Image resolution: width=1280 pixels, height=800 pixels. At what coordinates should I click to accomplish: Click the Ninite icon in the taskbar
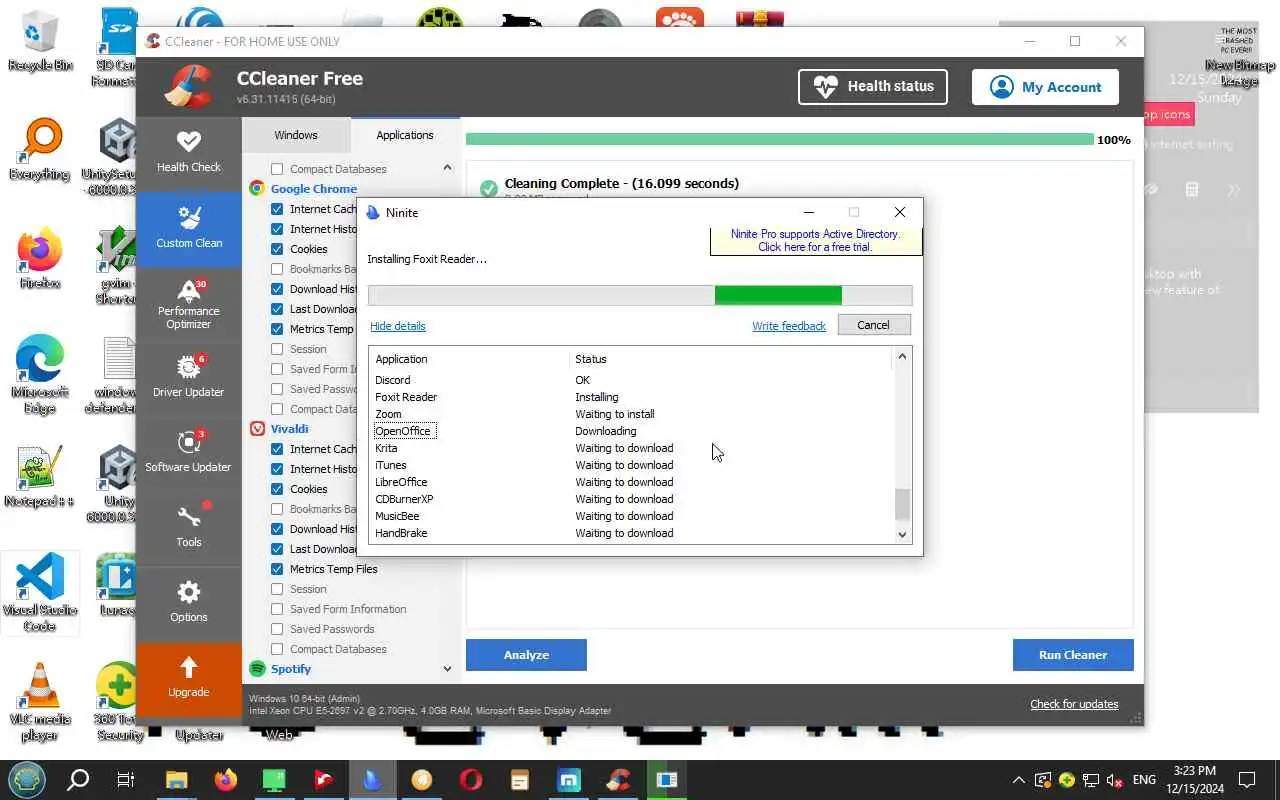(372, 779)
